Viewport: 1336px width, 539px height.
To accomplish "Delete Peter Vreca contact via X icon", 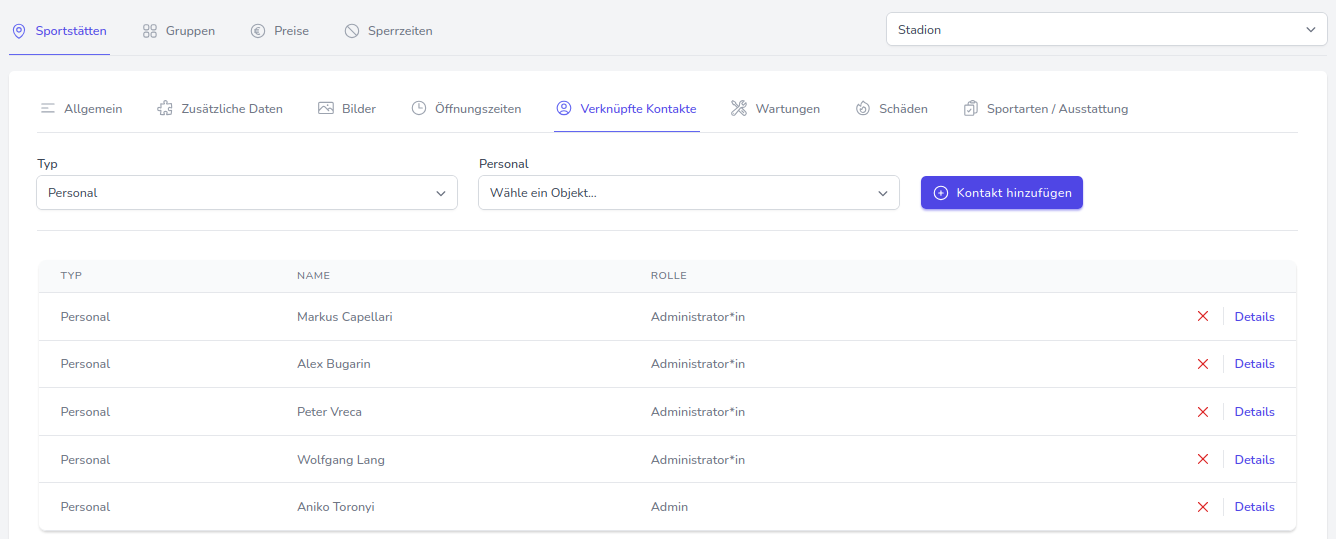I will tap(1203, 412).
